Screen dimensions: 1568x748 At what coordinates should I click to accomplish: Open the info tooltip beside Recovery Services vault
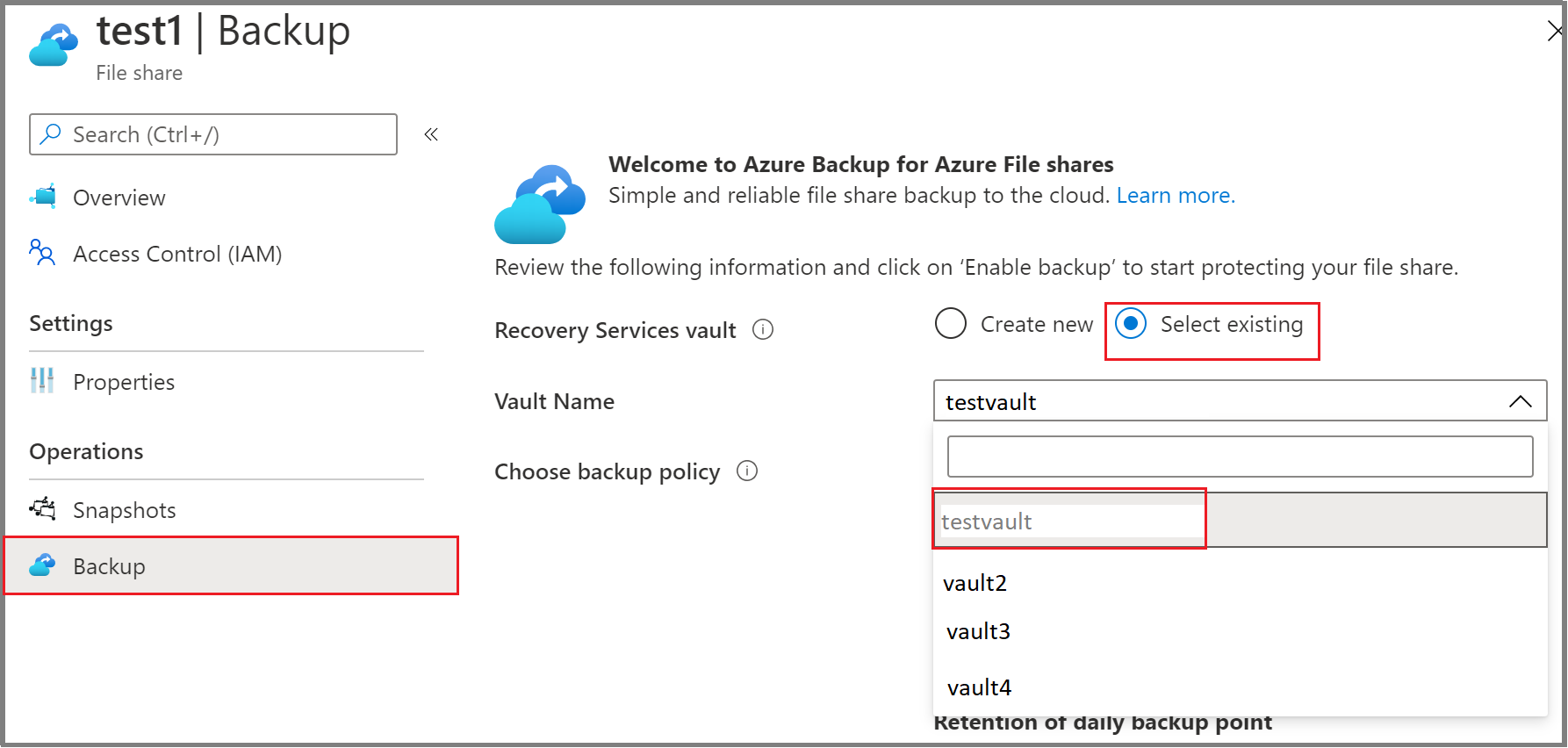pyautogui.click(x=763, y=329)
